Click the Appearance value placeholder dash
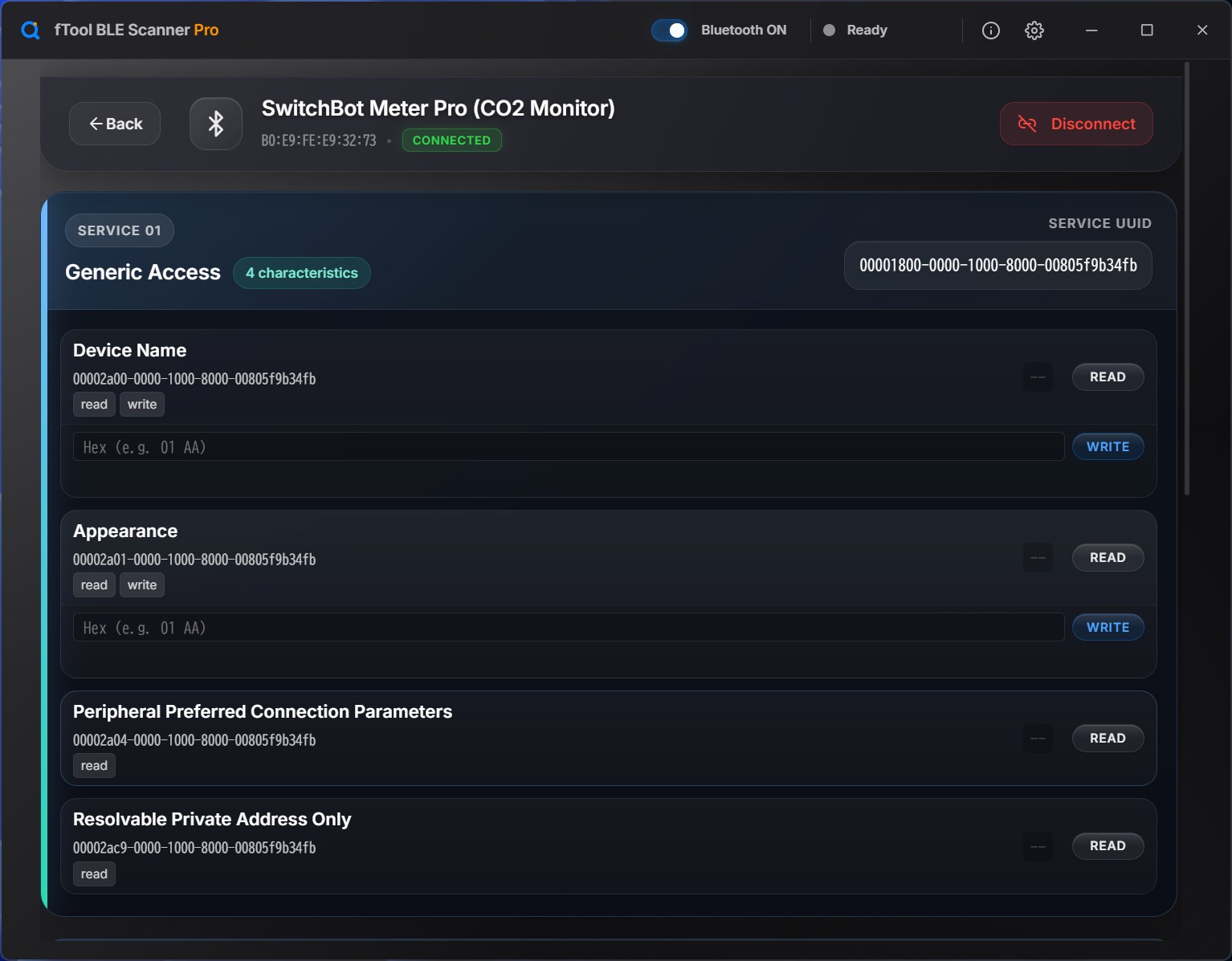 click(x=1038, y=558)
